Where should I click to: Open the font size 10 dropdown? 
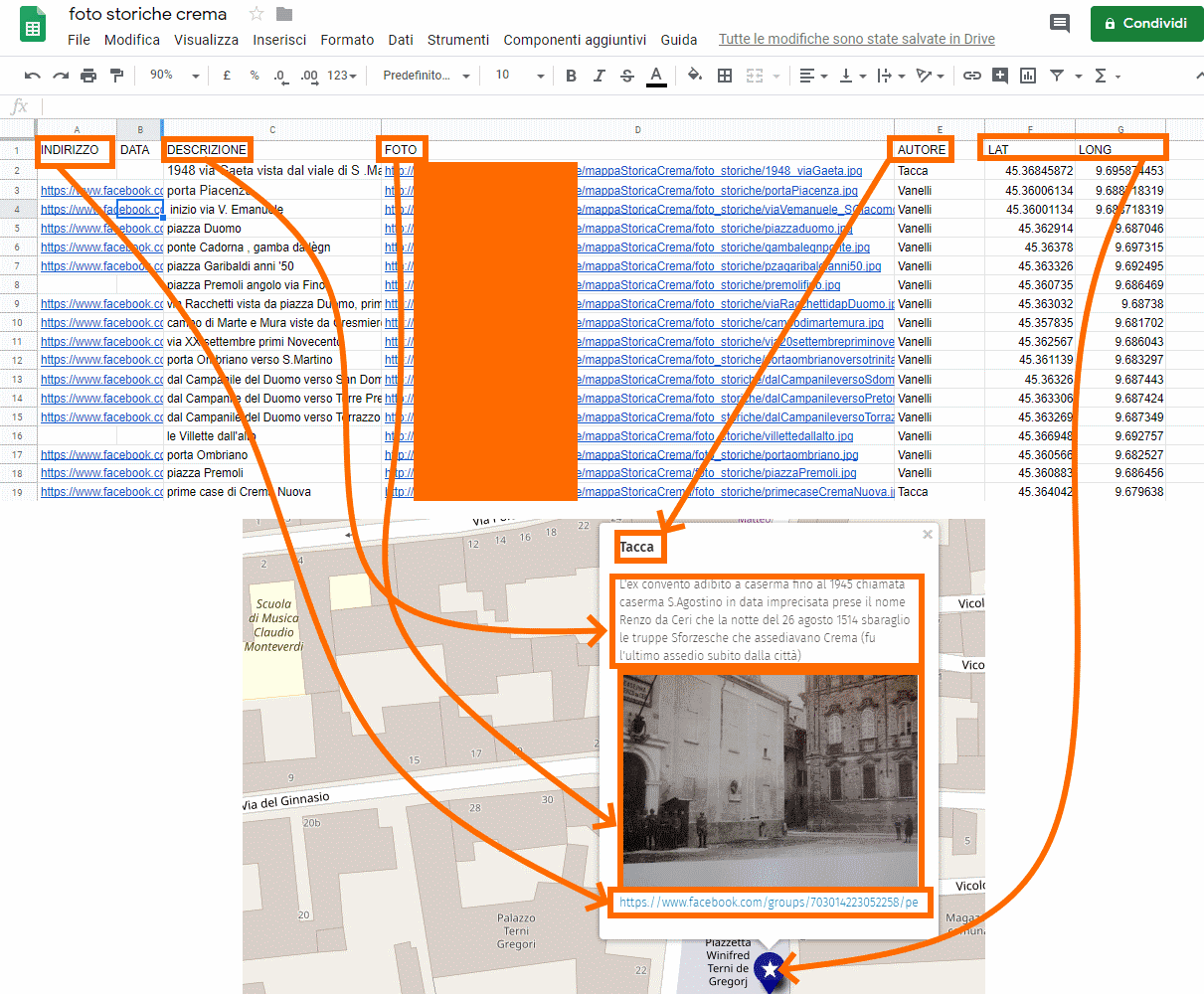519,76
